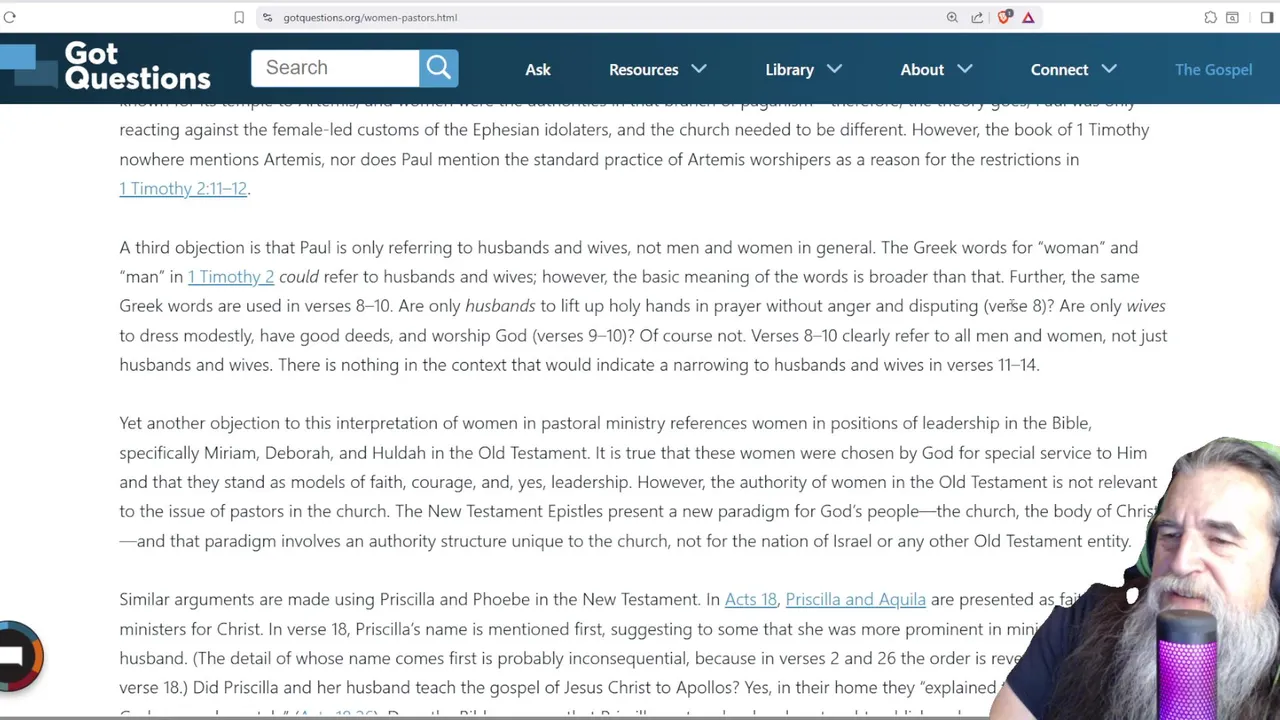Expand the Library dropdown chevron

point(835,69)
